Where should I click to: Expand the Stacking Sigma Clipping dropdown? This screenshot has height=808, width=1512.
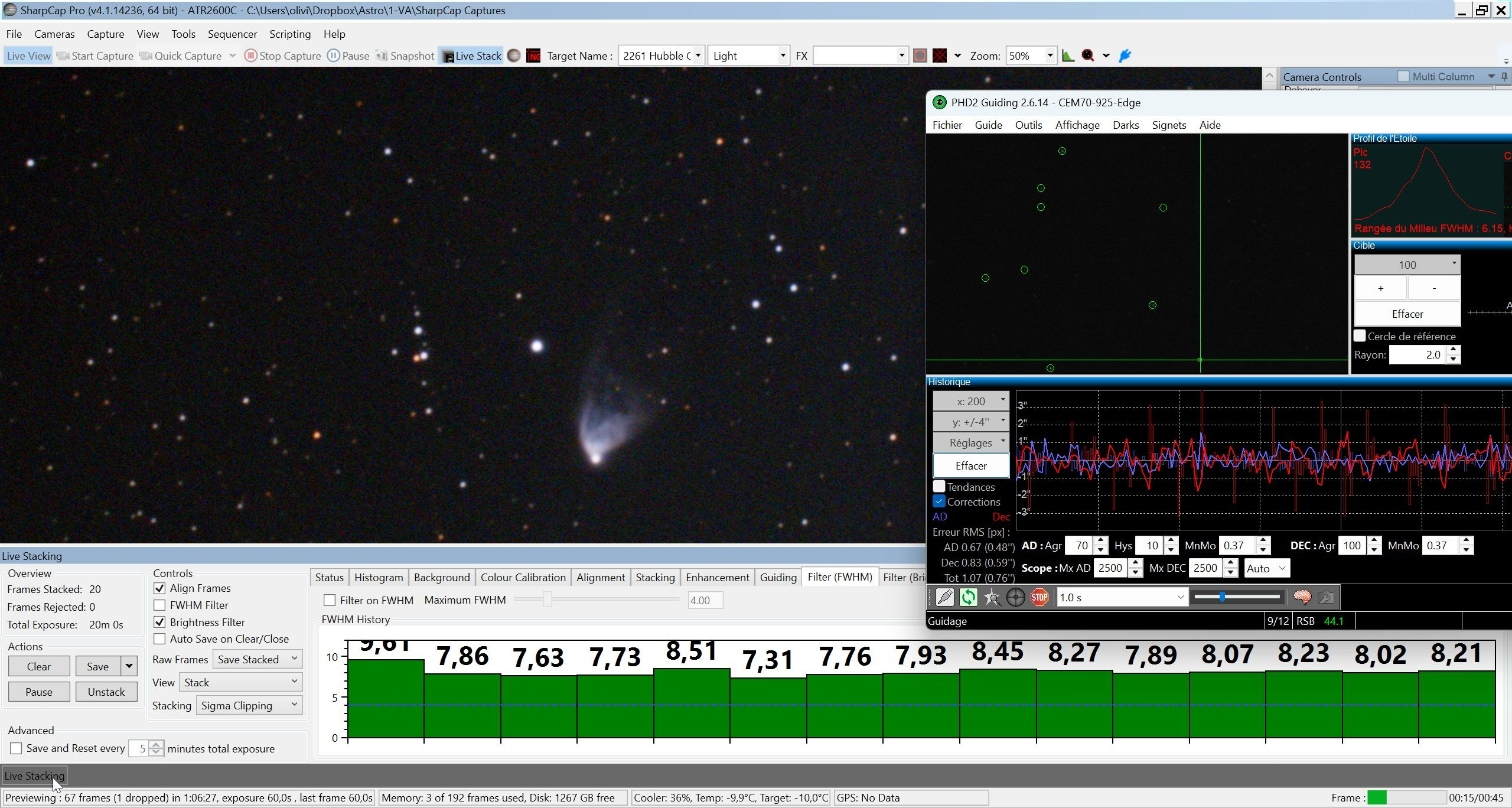(249, 705)
